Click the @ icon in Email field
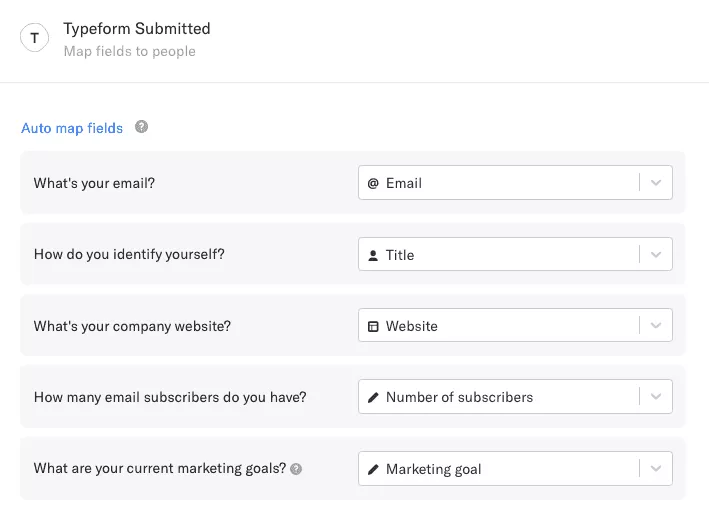Image resolution: width=709 pixels, height=522 pixels. [x=373, y=183]
